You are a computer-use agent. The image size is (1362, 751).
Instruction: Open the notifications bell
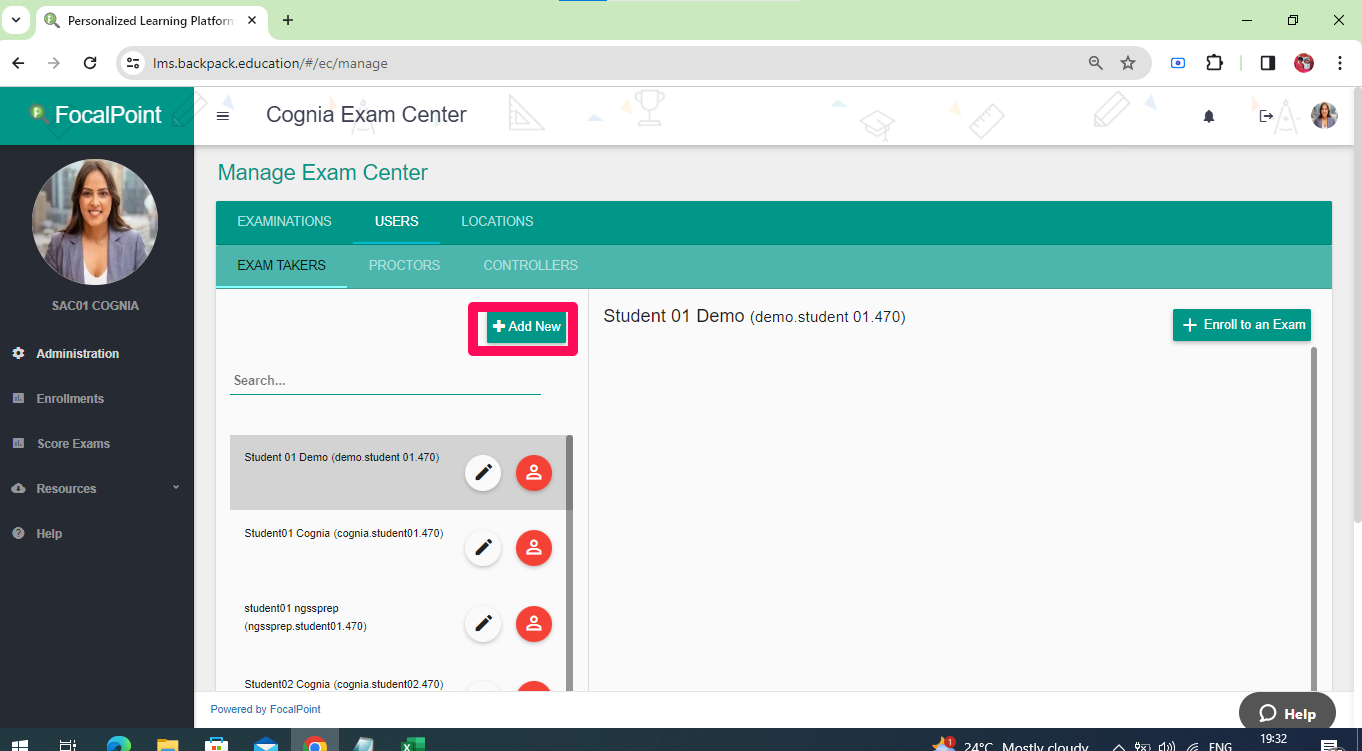pyautogui.click(x=1209, y=116)
